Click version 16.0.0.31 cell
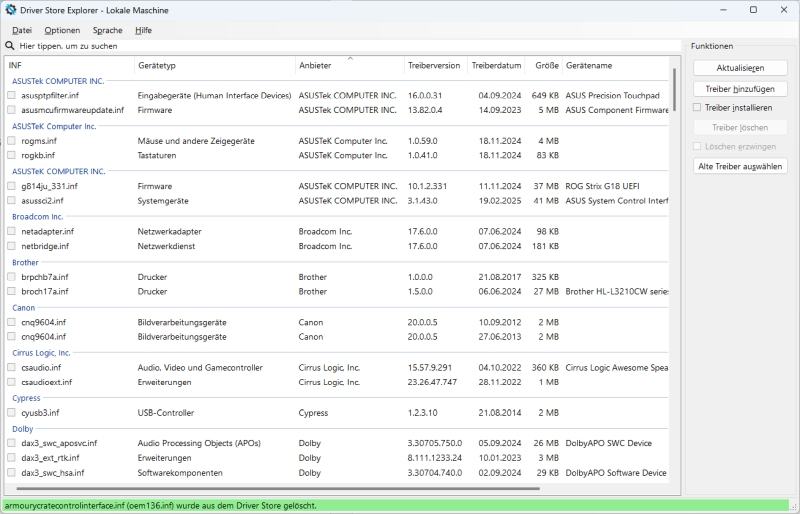 coord(425,95)
